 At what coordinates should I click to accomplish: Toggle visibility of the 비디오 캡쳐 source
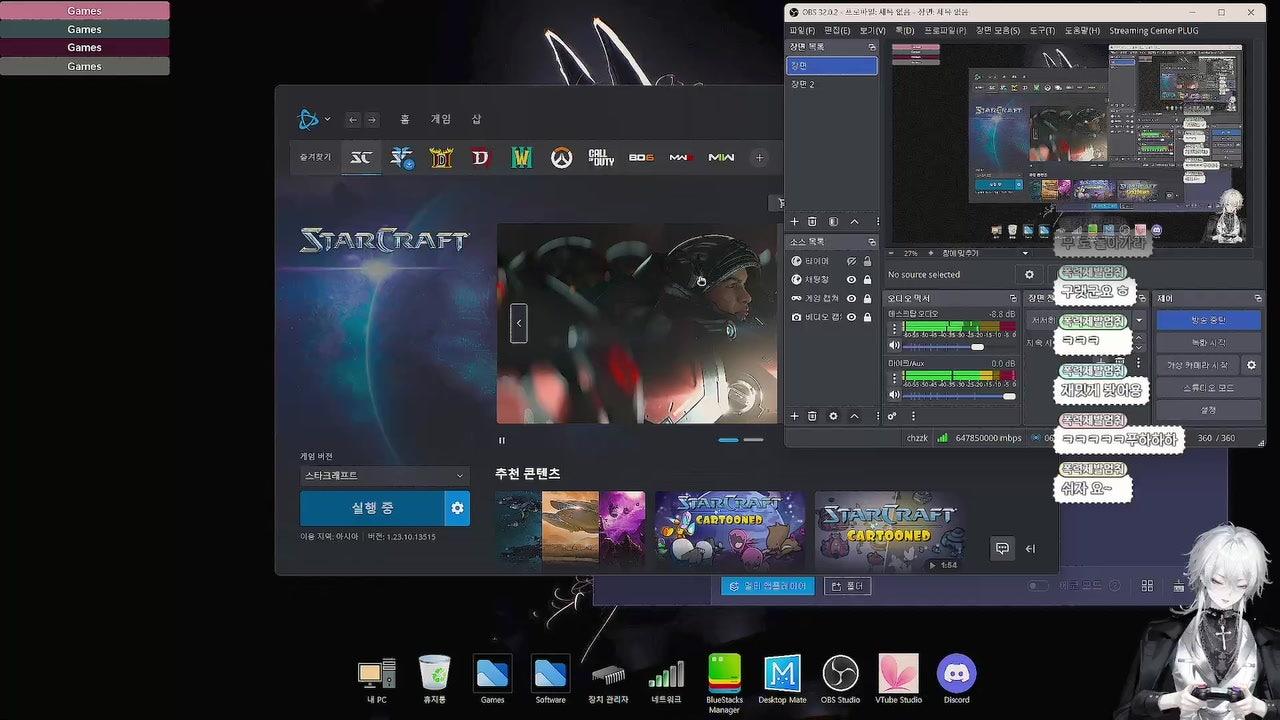[851, 317]
